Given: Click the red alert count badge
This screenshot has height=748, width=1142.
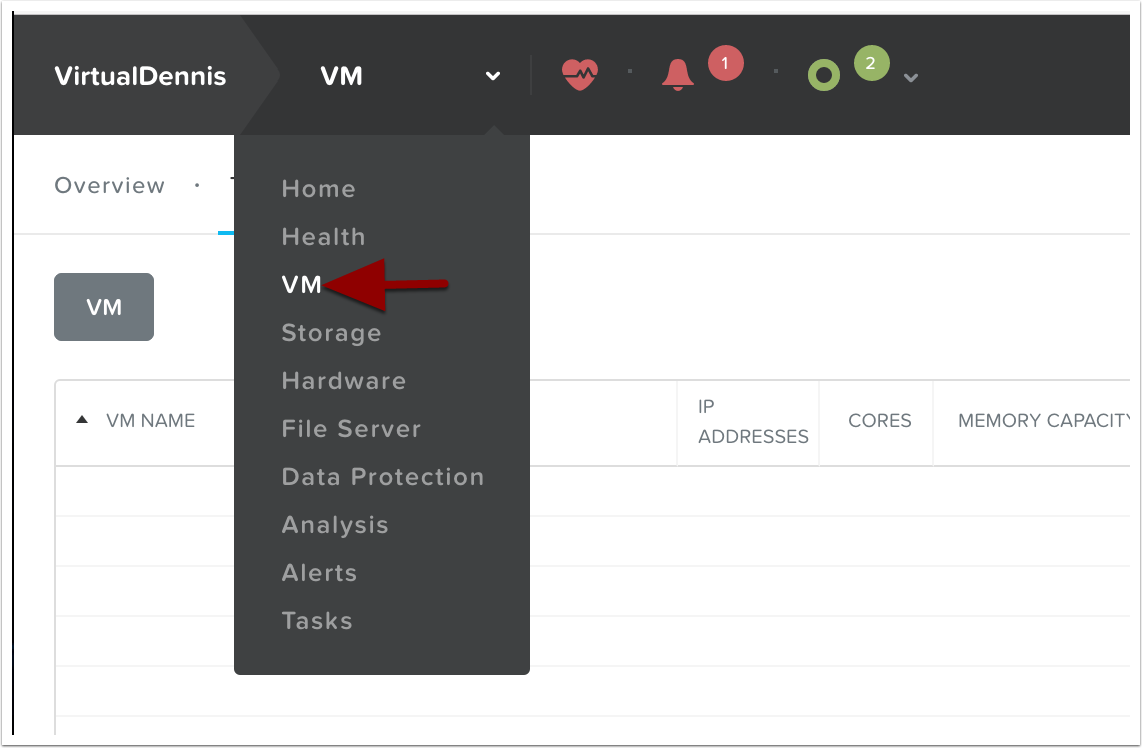Looking at the screenshot, I should 725,64.
